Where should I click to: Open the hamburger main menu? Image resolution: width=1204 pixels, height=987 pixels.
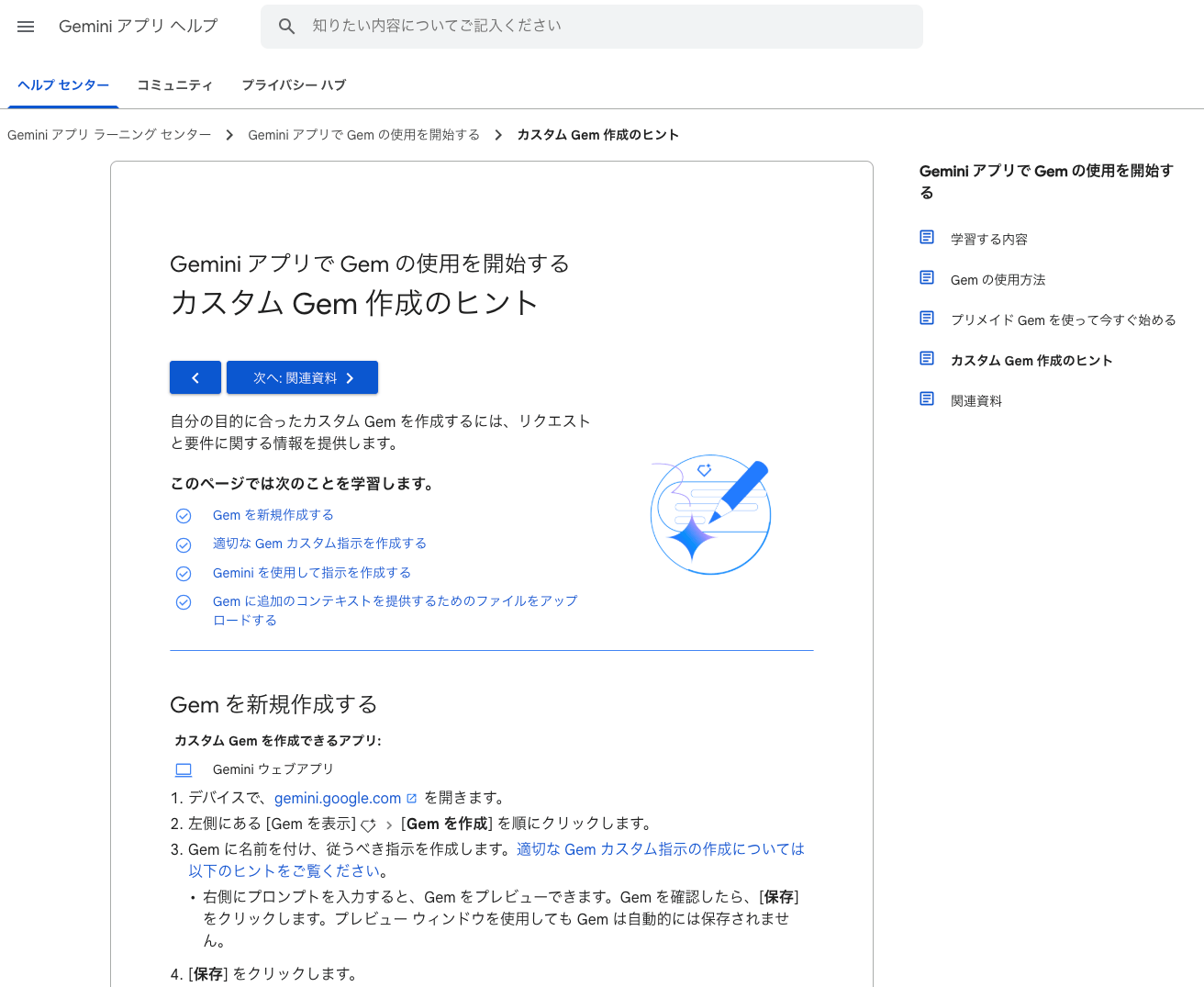pos(26,27)
